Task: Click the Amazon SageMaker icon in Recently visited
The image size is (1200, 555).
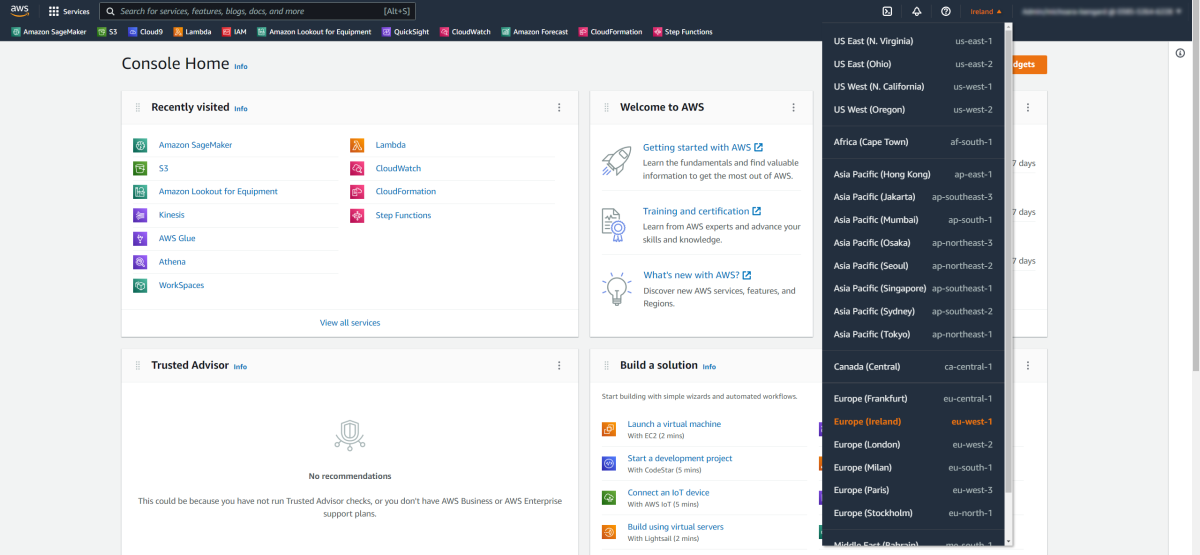Action: tap(140, 145)
